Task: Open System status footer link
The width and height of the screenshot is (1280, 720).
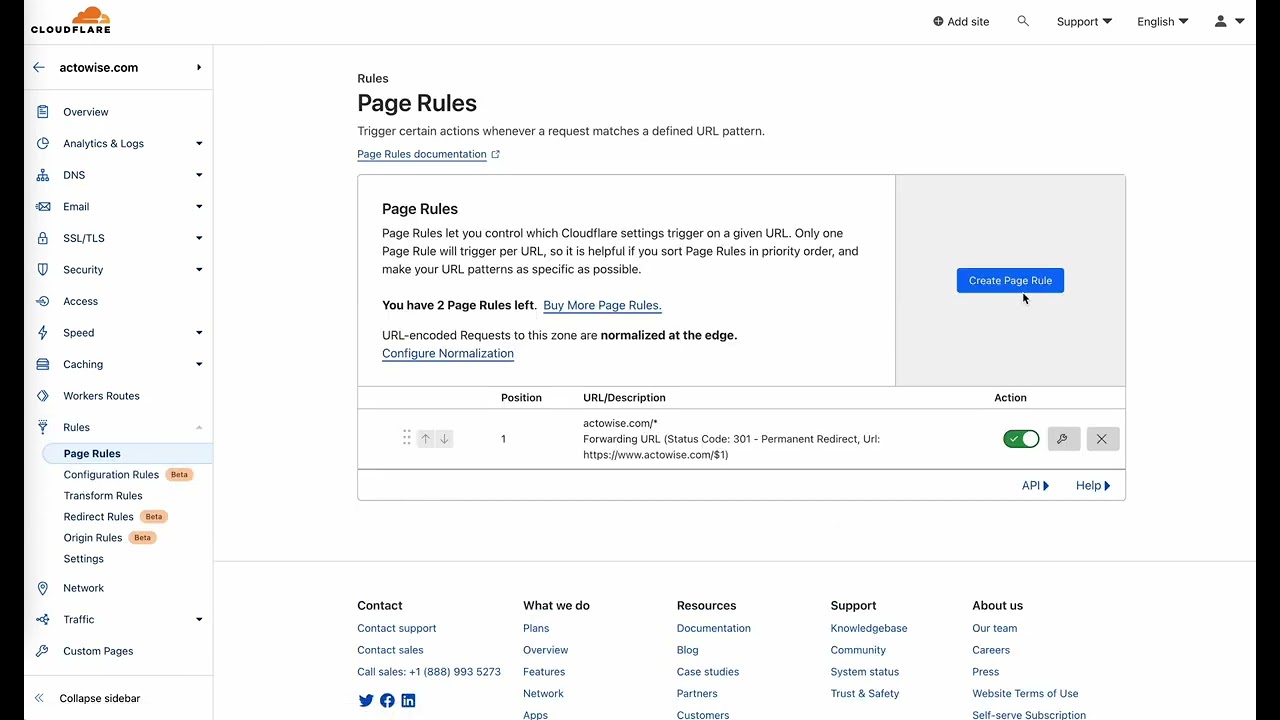Action: (865, 672)
